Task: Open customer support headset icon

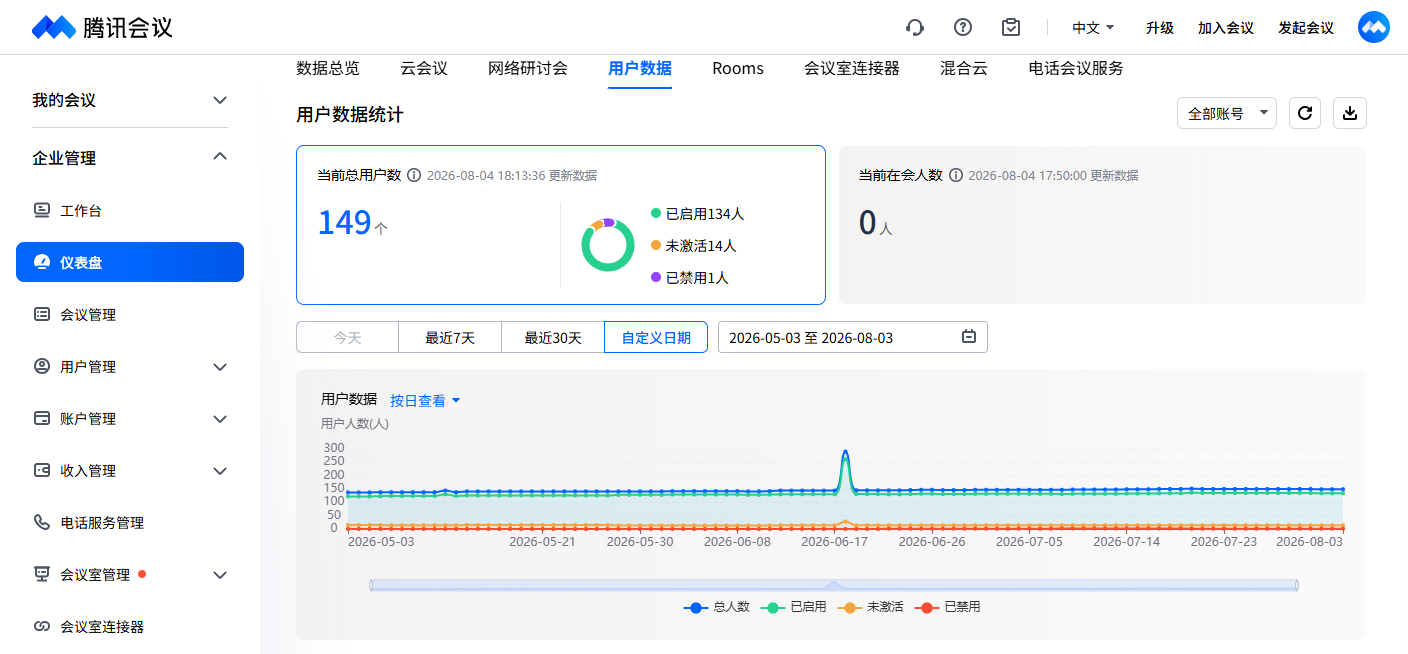Action: click(x=914, y=27)
